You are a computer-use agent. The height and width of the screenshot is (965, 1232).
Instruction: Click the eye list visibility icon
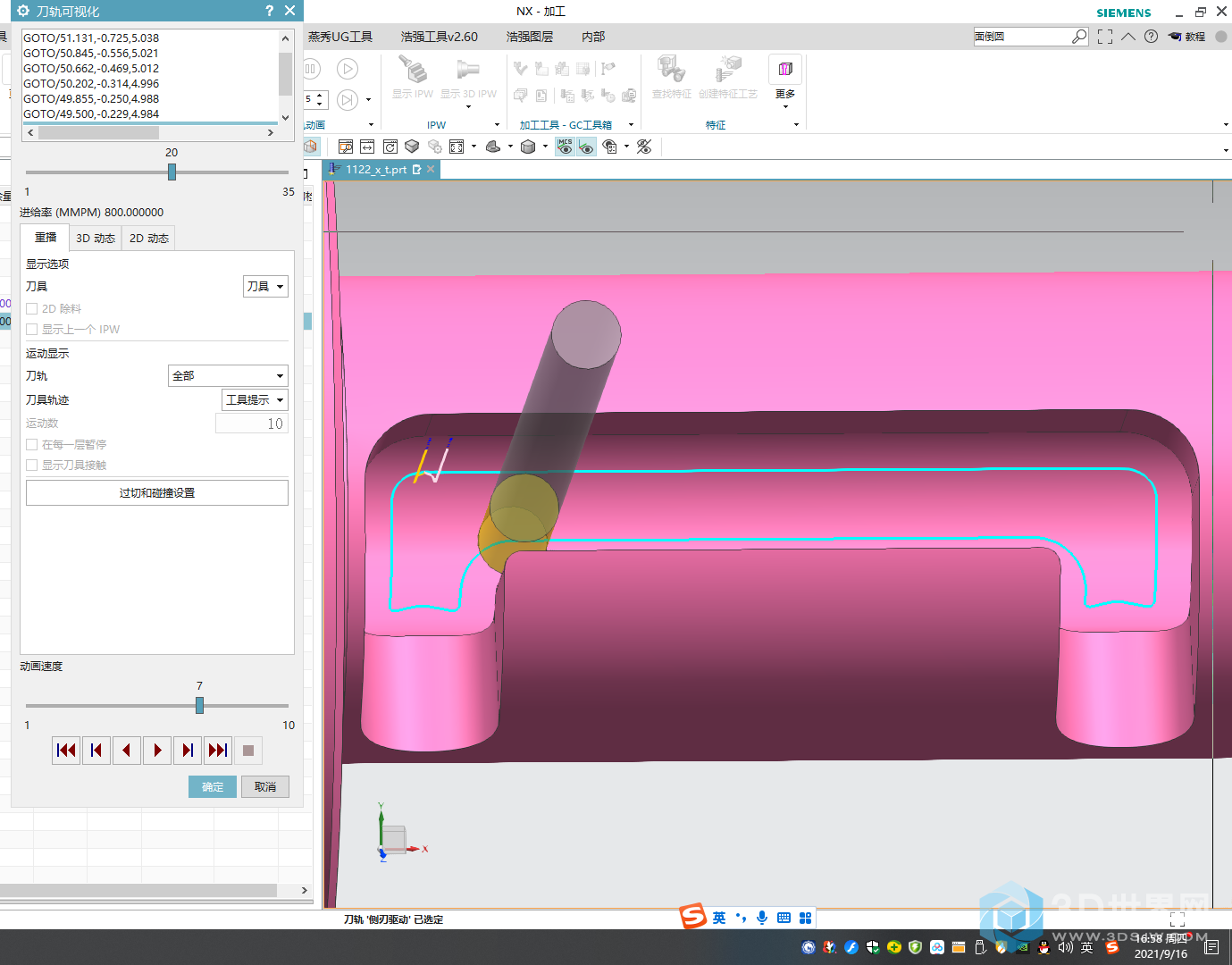pos(610,147)
